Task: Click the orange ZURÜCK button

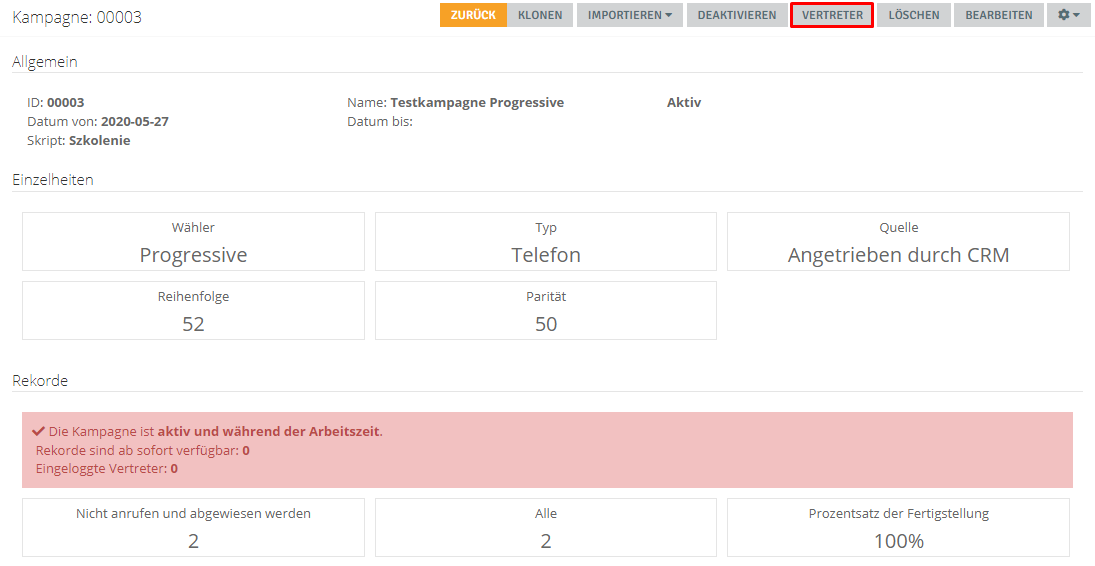Action: (x=473, y=15)
